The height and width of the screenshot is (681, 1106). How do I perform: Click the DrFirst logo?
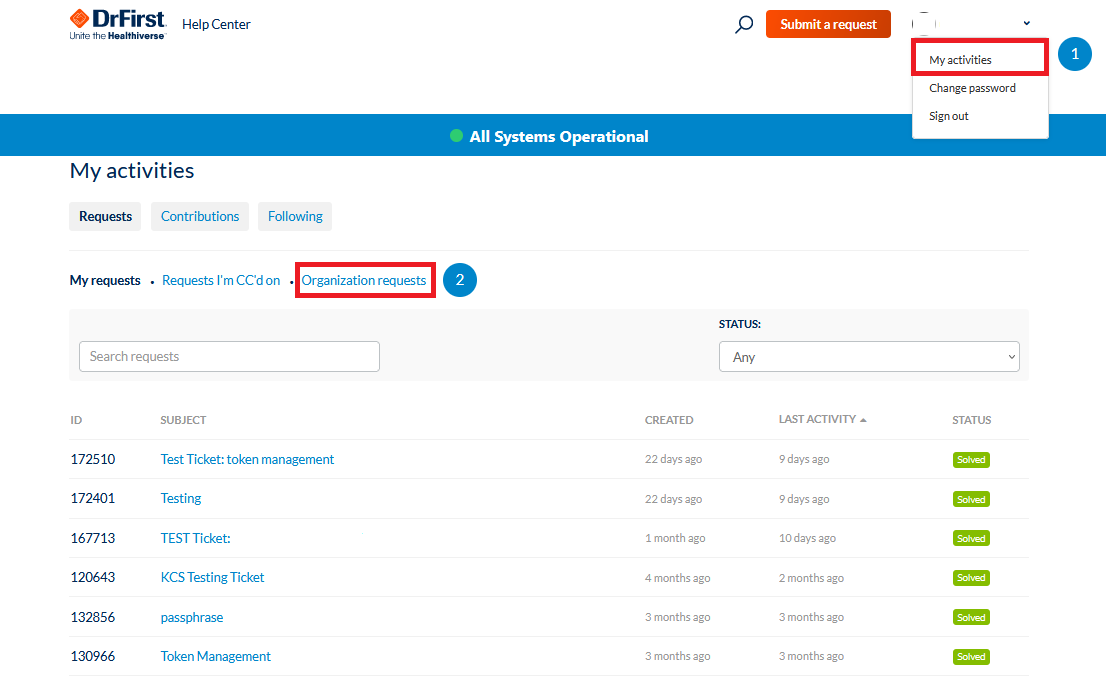point(117,24)
